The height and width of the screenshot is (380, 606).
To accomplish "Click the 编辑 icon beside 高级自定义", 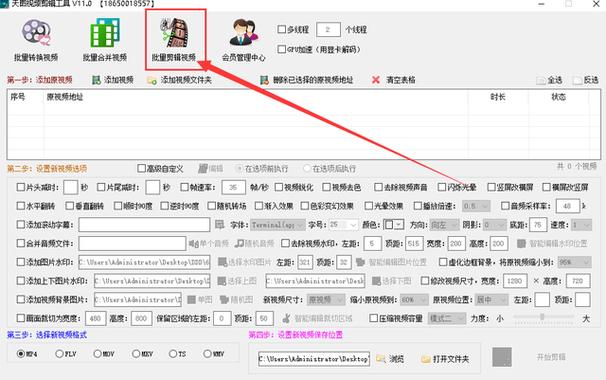I will pyautogui.click(x=211, y=169).
